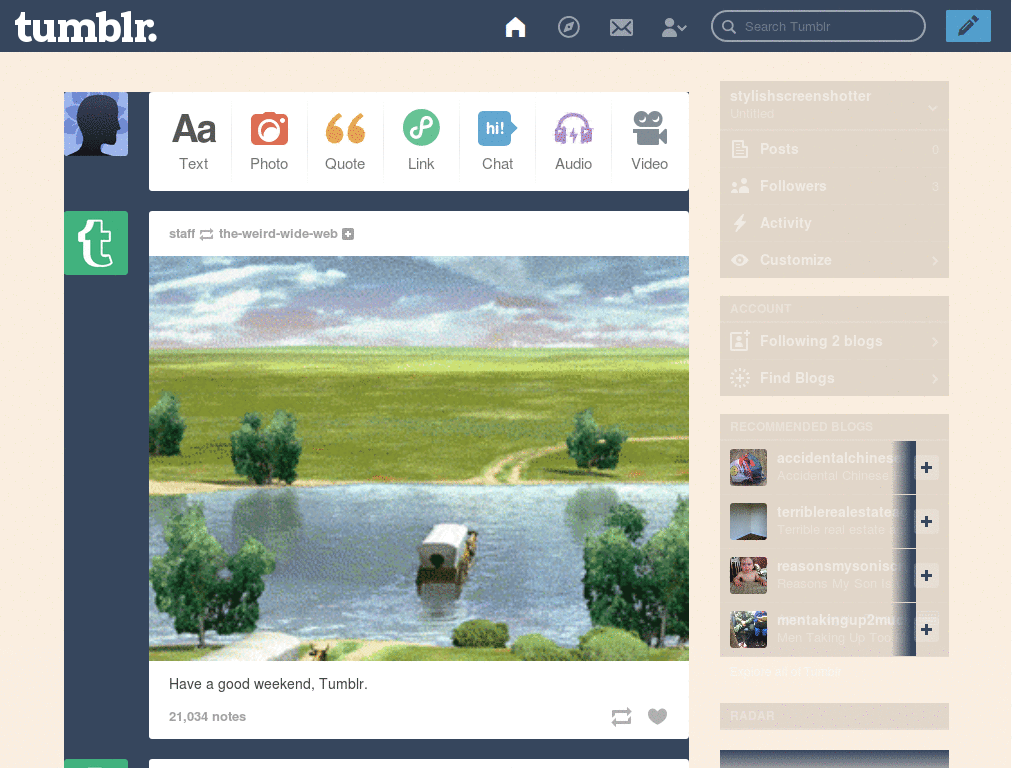
Task: Click the reasonsmysoniscrying baby avatar
Action: 748,575
